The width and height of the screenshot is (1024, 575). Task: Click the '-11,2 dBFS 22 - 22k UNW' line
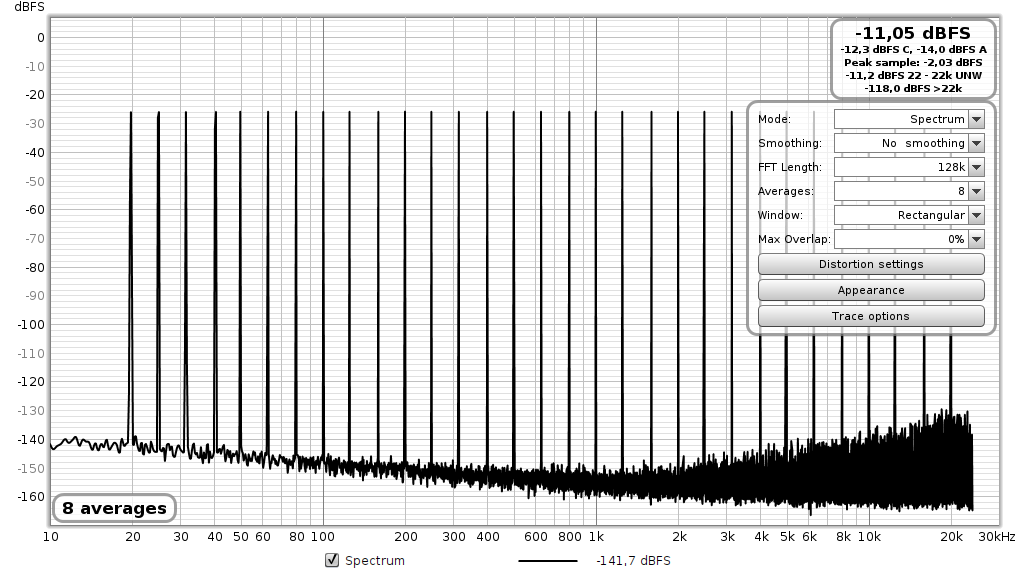point(913,76)
